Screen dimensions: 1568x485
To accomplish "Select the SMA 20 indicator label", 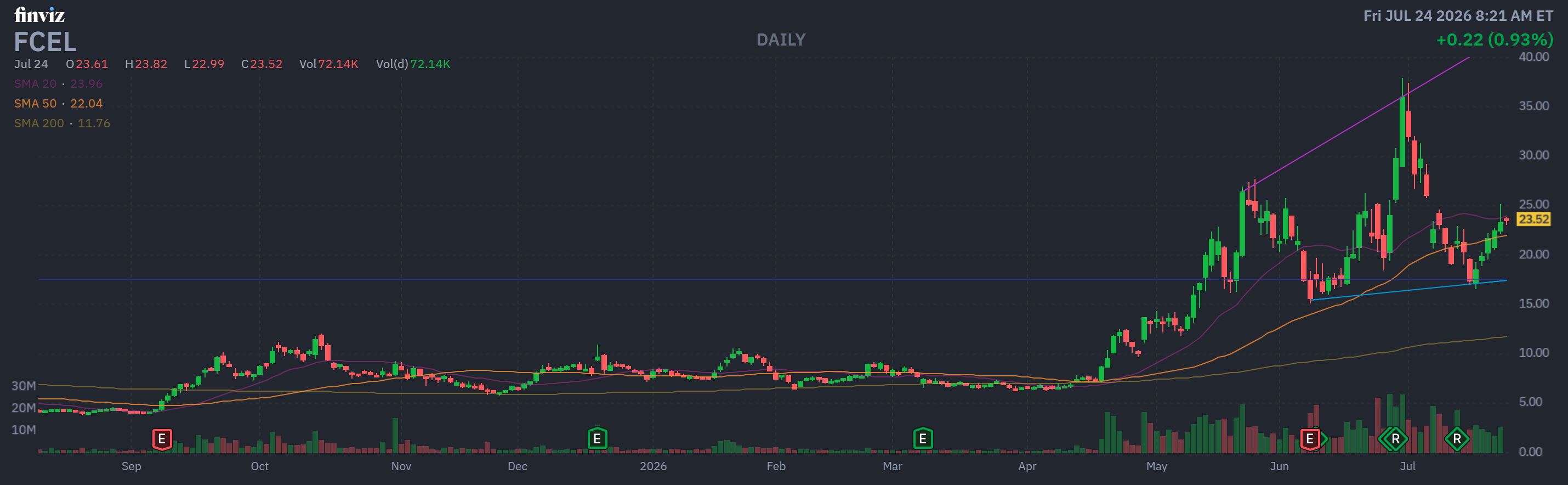I will (35, 83).
